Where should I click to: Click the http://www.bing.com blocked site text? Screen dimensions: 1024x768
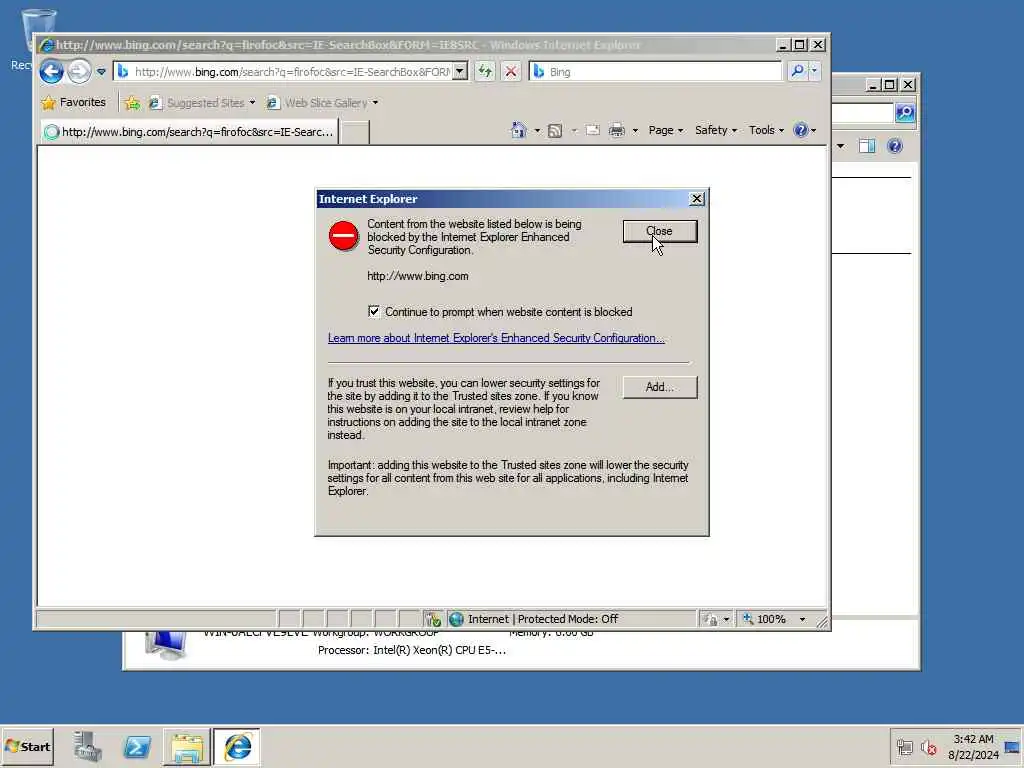417,276
